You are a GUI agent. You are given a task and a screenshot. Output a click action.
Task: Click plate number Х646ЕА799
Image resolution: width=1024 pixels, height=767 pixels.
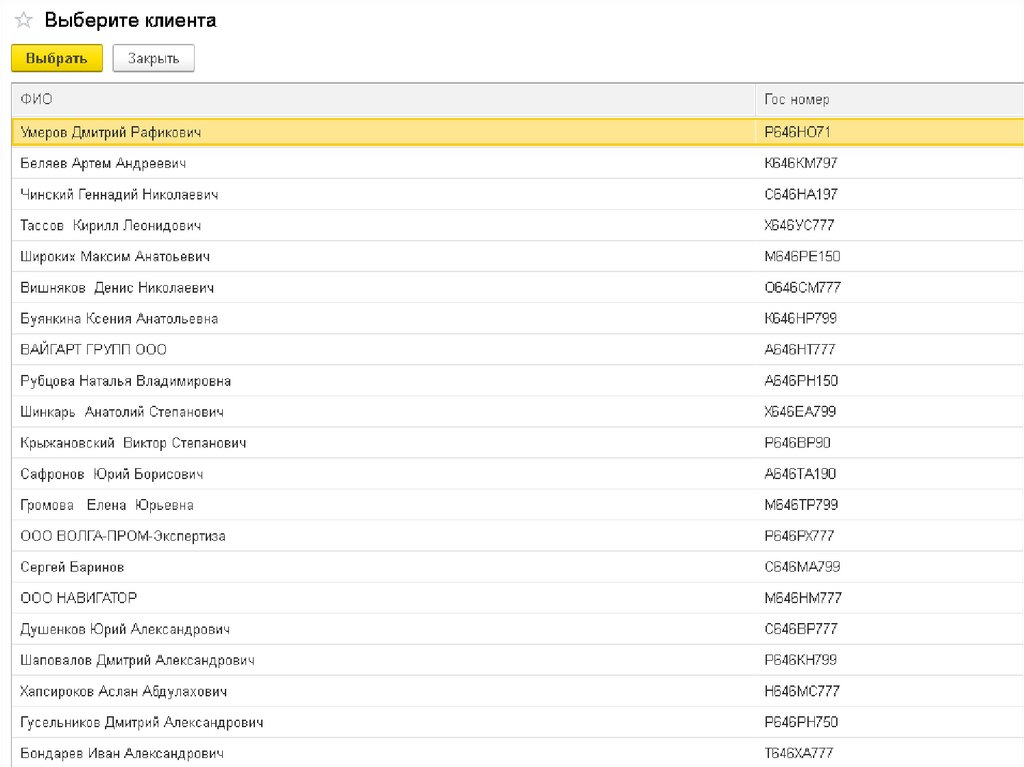799,412
